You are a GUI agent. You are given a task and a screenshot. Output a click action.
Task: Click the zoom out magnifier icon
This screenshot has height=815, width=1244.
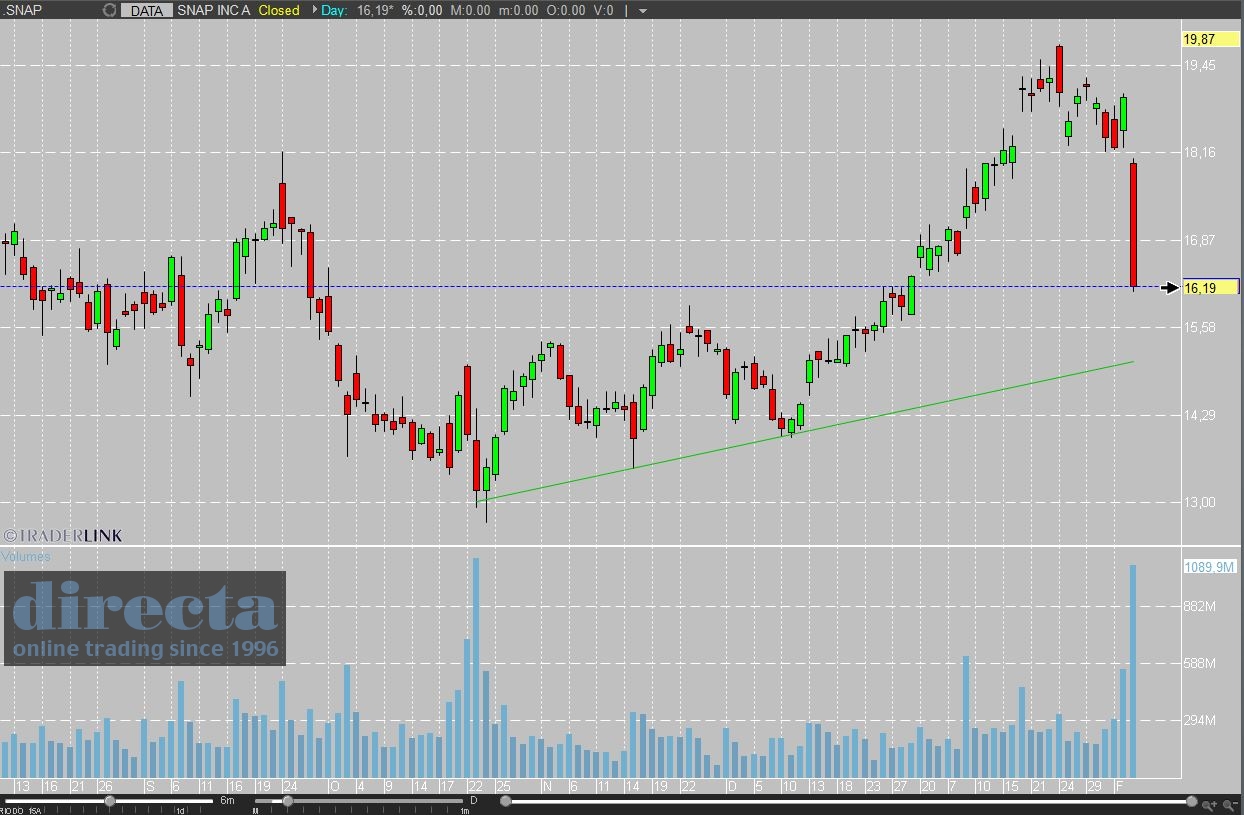coord(1228,803)
